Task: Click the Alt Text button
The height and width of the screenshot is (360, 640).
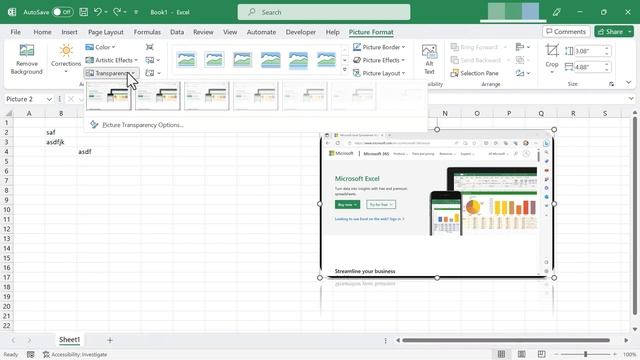Action: (x=429, y=60)
